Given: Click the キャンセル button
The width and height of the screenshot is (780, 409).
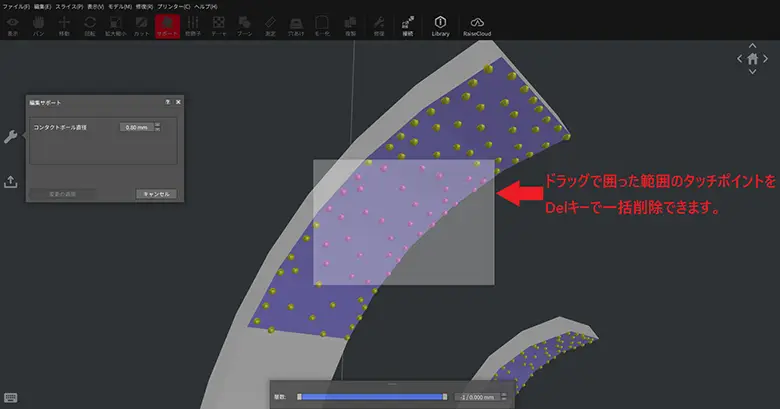Looking at the screenshot, I should pos(156,193).
